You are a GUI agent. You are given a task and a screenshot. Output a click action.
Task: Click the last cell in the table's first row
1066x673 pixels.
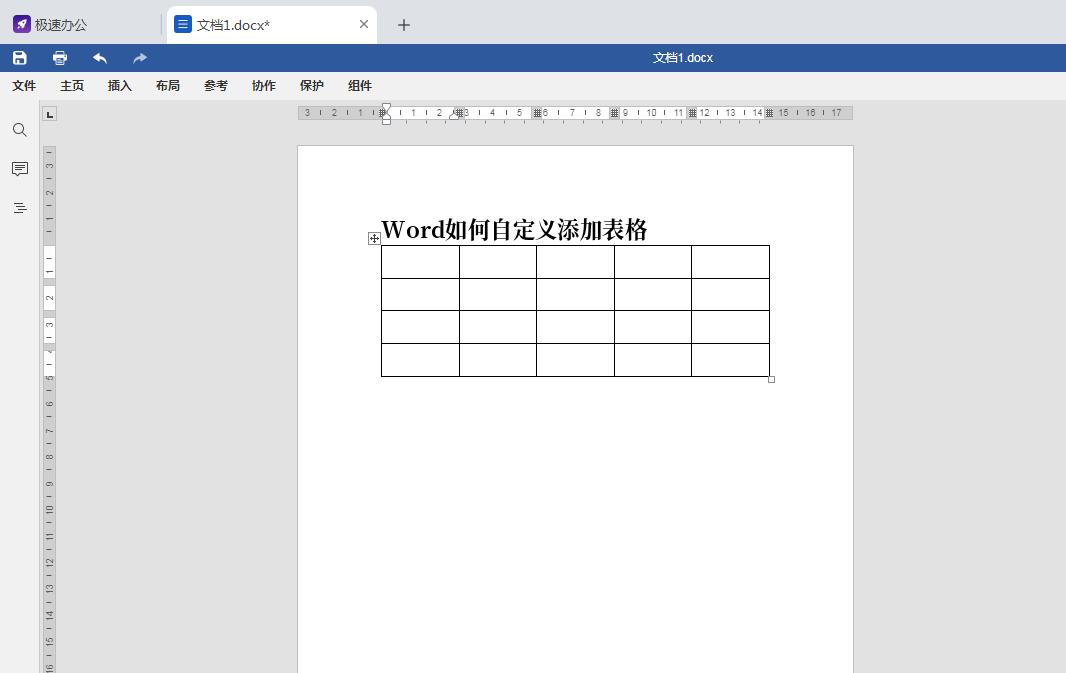click(730, 262)
